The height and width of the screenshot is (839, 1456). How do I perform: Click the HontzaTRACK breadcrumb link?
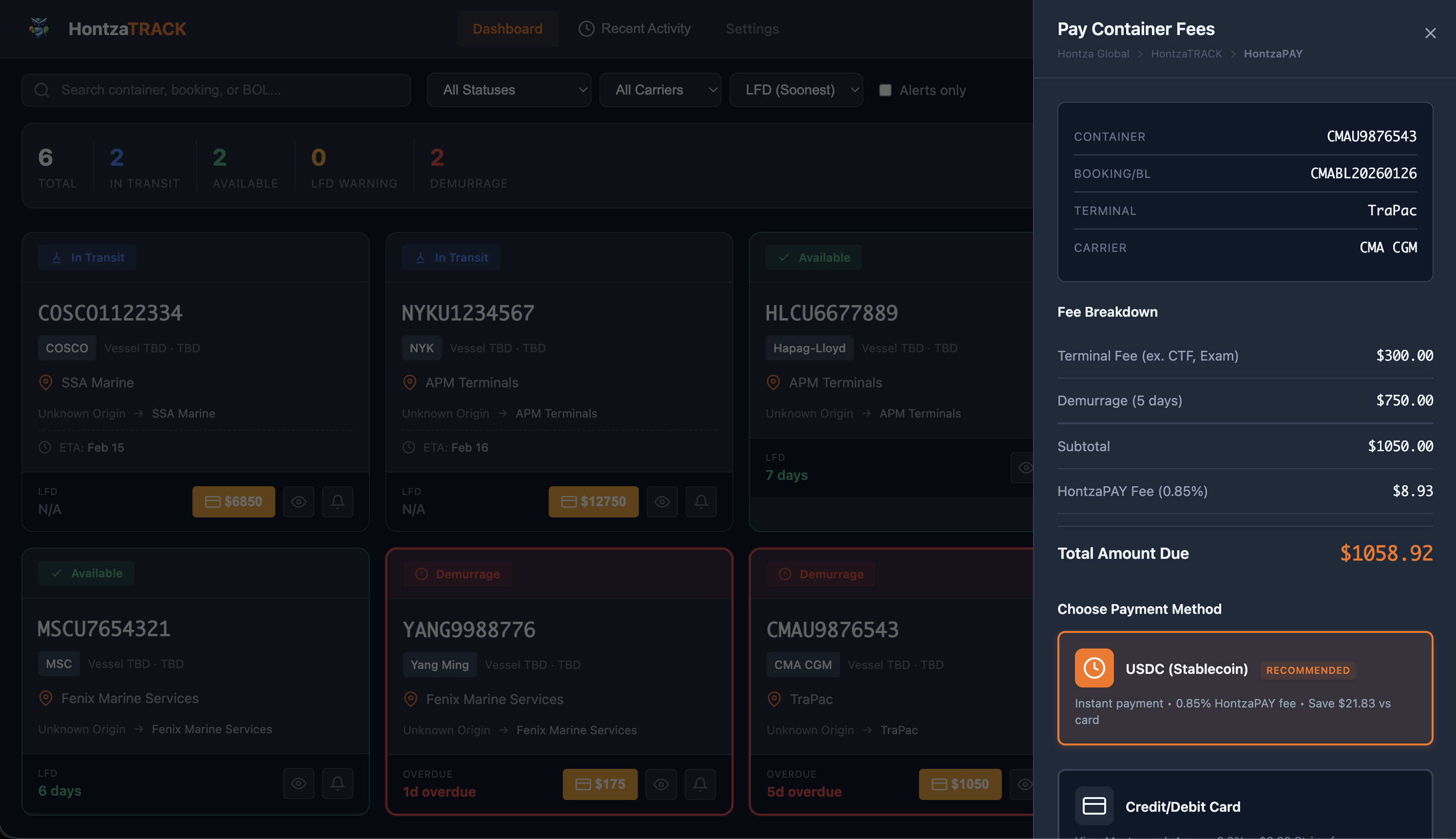coord(1187,54)
